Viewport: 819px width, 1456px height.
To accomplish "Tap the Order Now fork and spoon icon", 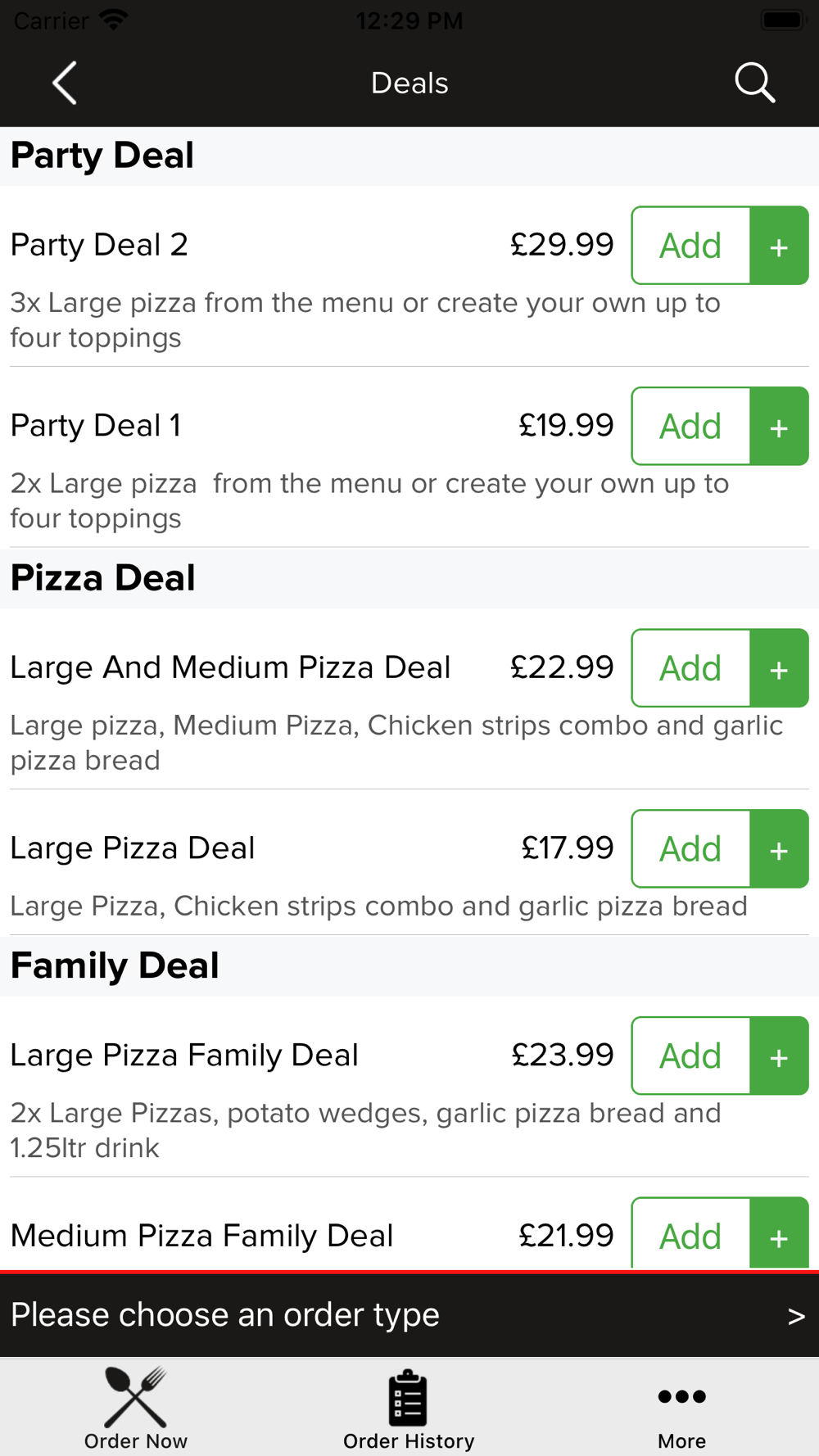I will 136,1397.
